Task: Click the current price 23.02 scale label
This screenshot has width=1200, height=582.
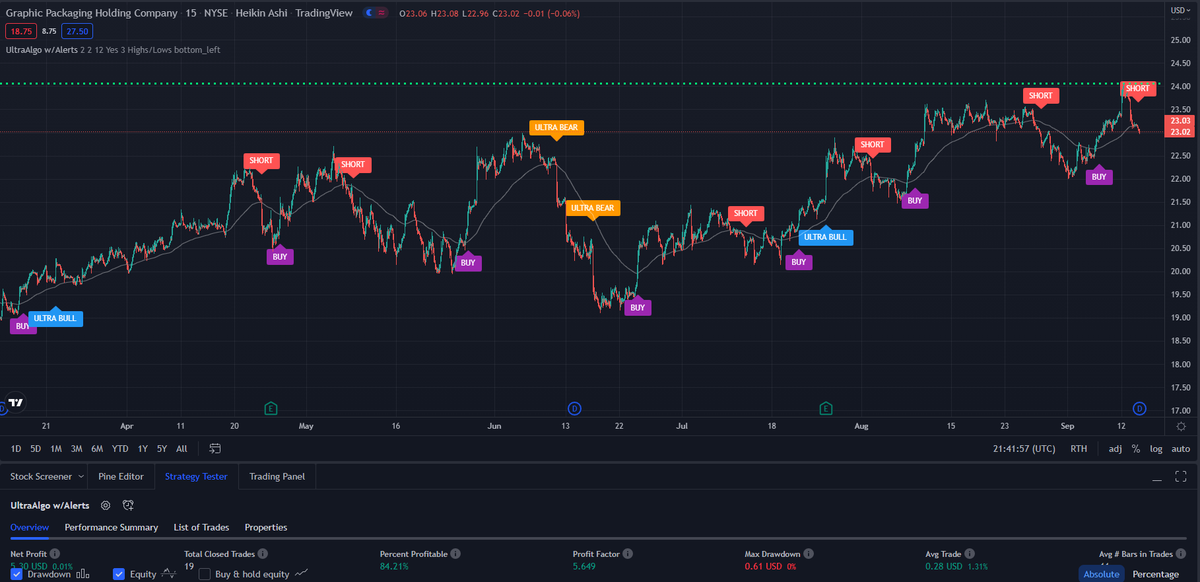Action: 1179,132
